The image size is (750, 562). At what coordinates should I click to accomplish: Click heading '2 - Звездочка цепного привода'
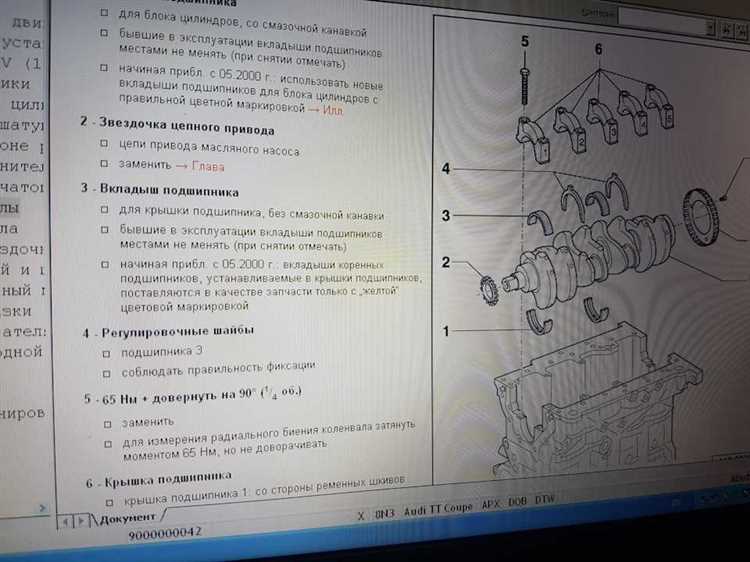pyautogui.click(x=177, y=131)
